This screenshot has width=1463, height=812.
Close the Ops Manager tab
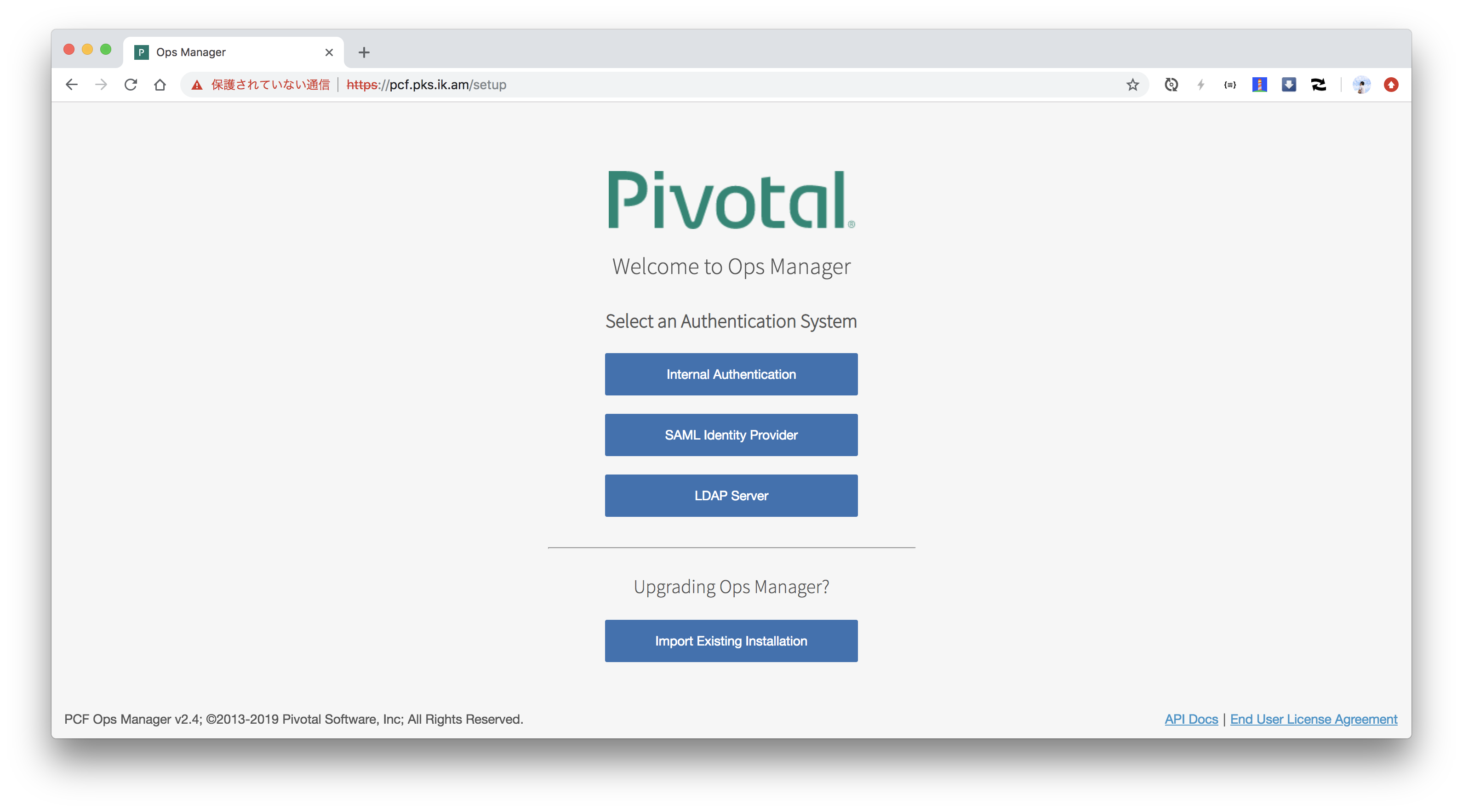click(x=329, y=52)
